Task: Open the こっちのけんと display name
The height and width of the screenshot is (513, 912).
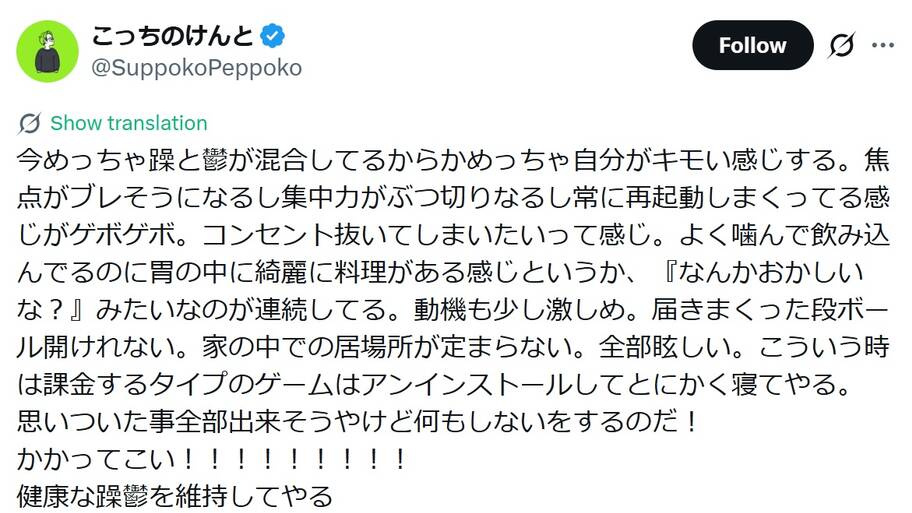Action: click(x=173, y=36)
